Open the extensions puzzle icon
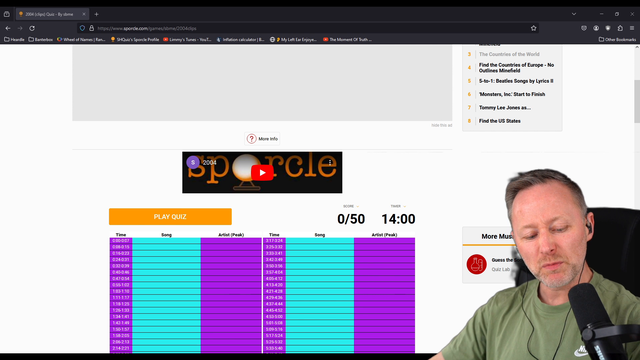This screenshot has height=360, width=640. [620, 28]
